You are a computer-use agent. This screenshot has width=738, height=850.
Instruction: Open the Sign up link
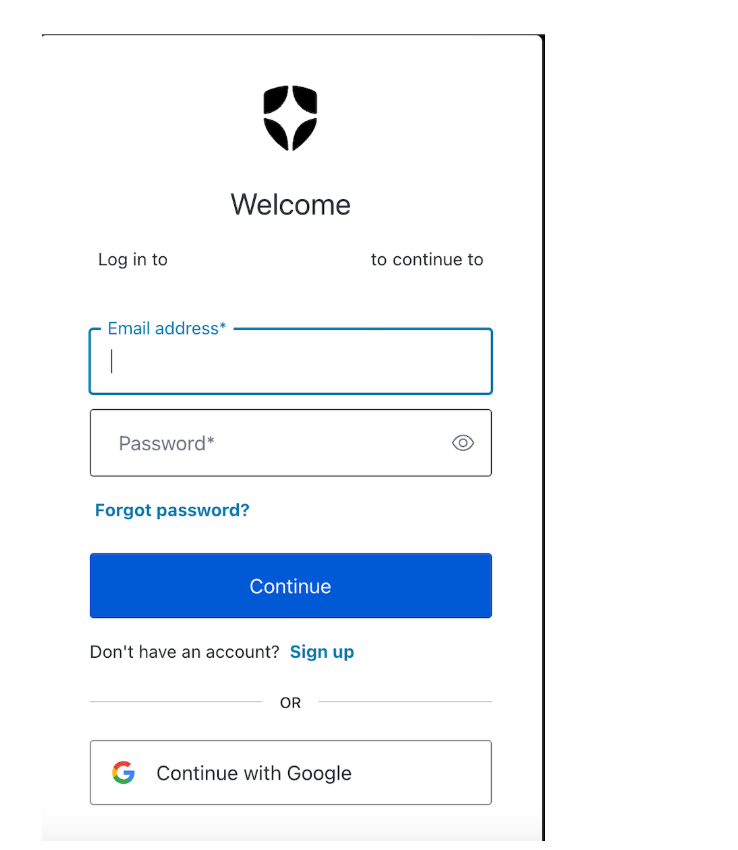tap(322, 652)
